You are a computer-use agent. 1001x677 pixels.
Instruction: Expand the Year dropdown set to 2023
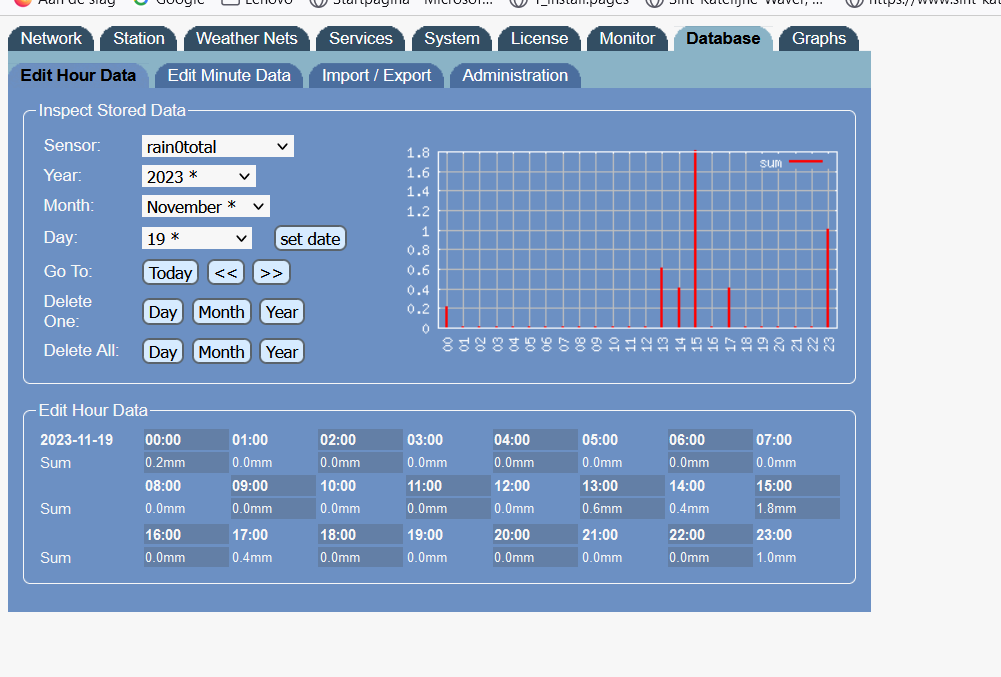pyautogui.click(x=198, y=177)
